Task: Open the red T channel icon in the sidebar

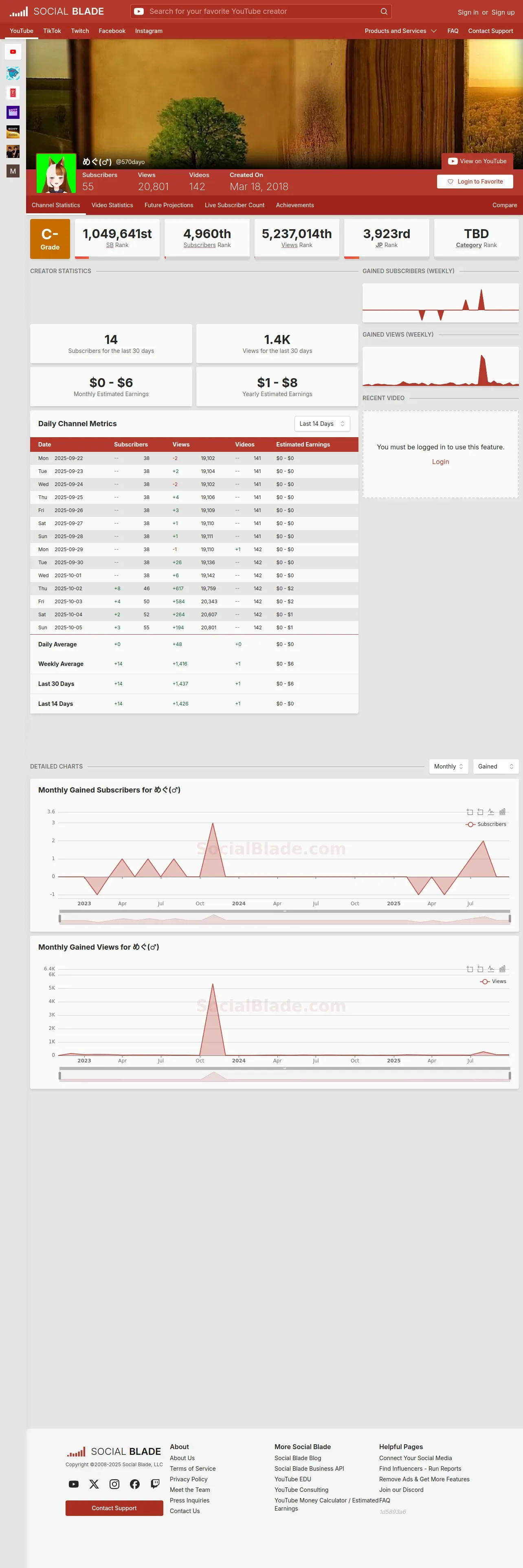Action: click(13, 92)
